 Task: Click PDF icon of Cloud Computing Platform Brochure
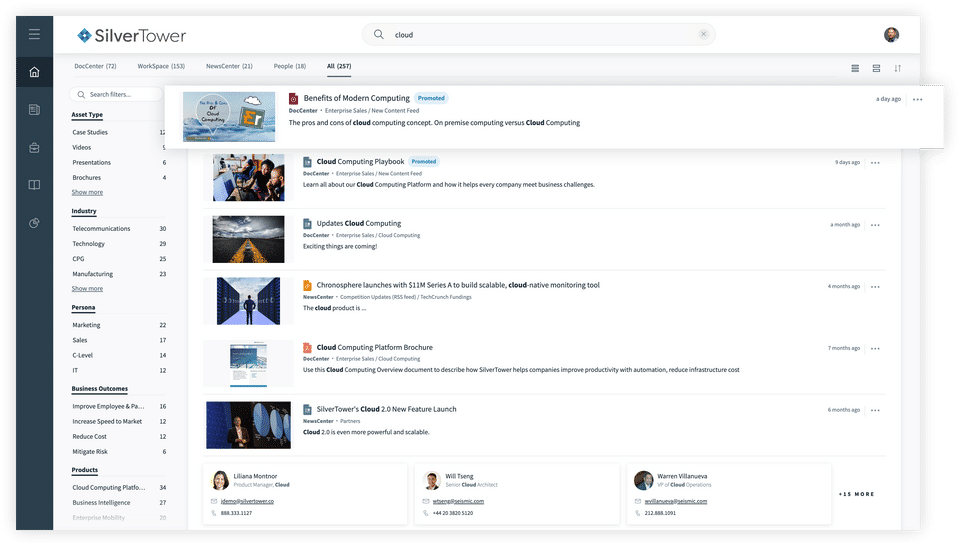click(x=307, y=348)
